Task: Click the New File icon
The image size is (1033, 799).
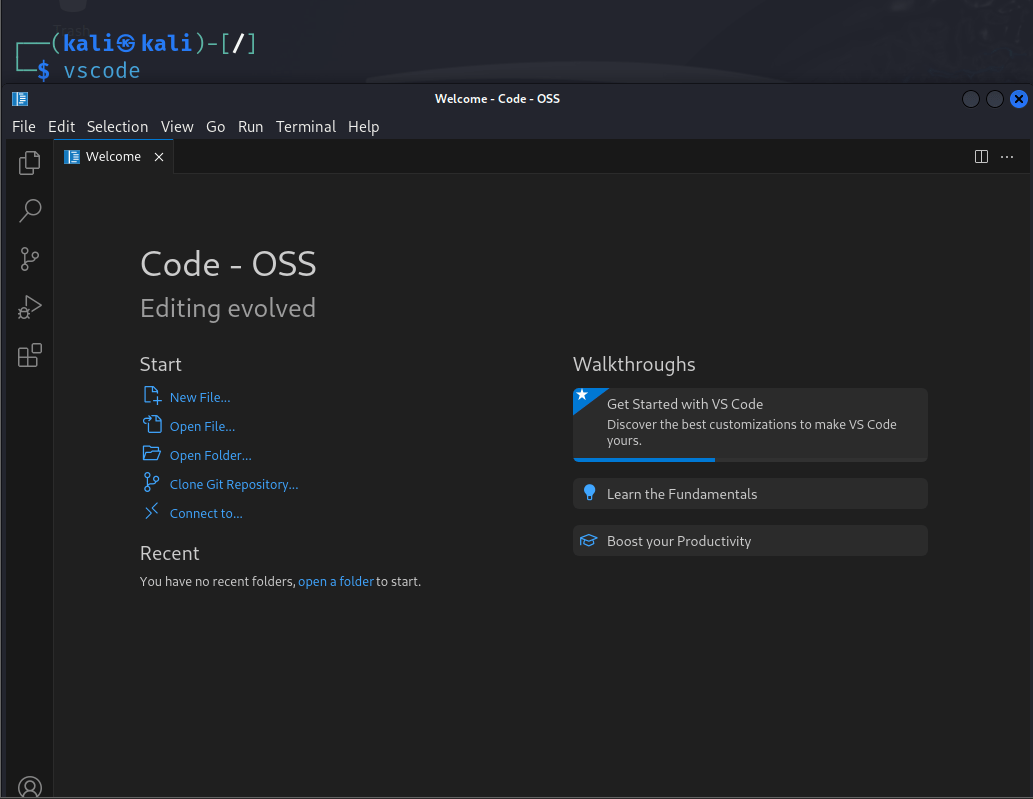Action: point(152,395)
